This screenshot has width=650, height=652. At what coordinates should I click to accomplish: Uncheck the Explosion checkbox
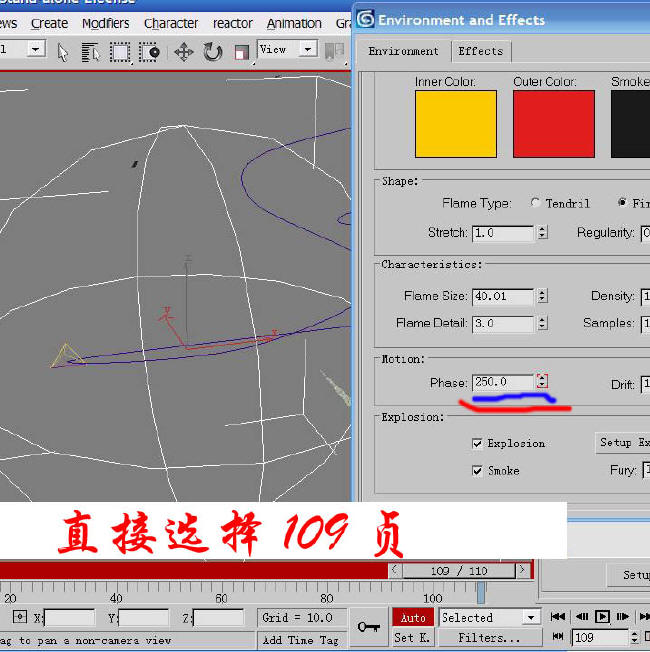477,443
